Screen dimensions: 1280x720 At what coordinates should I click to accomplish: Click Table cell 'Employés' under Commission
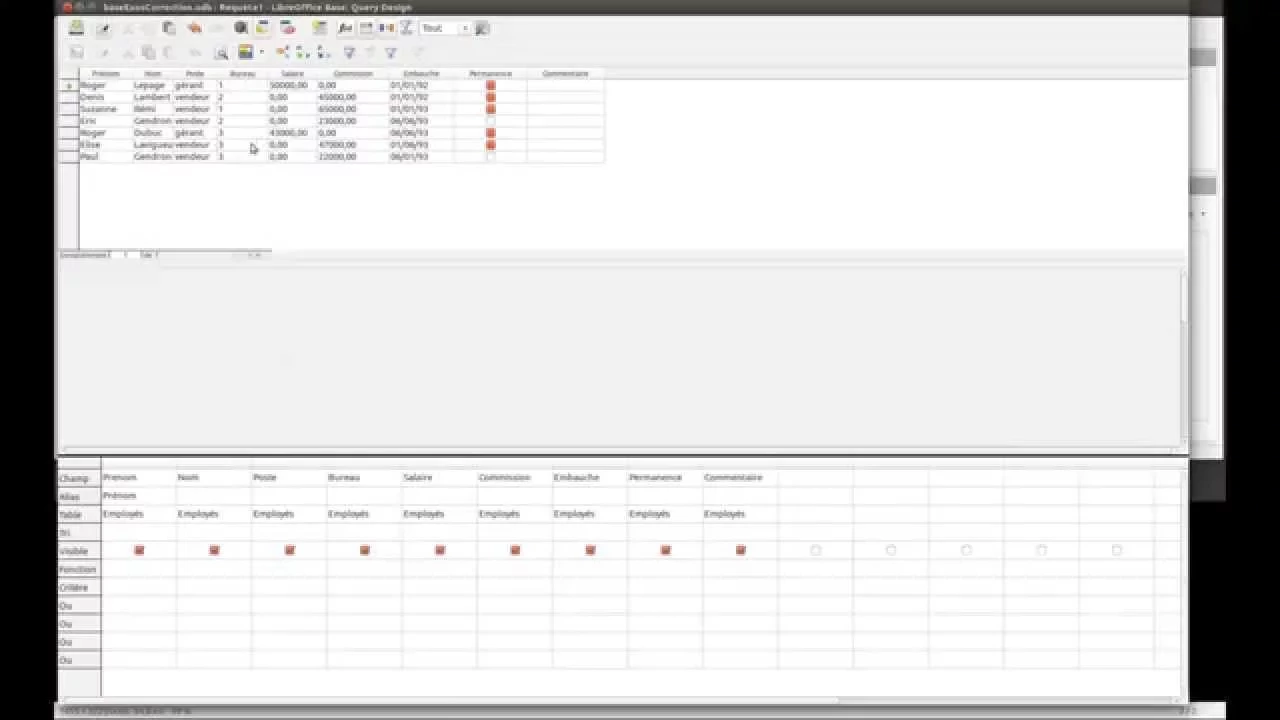[x=514, y=514]
